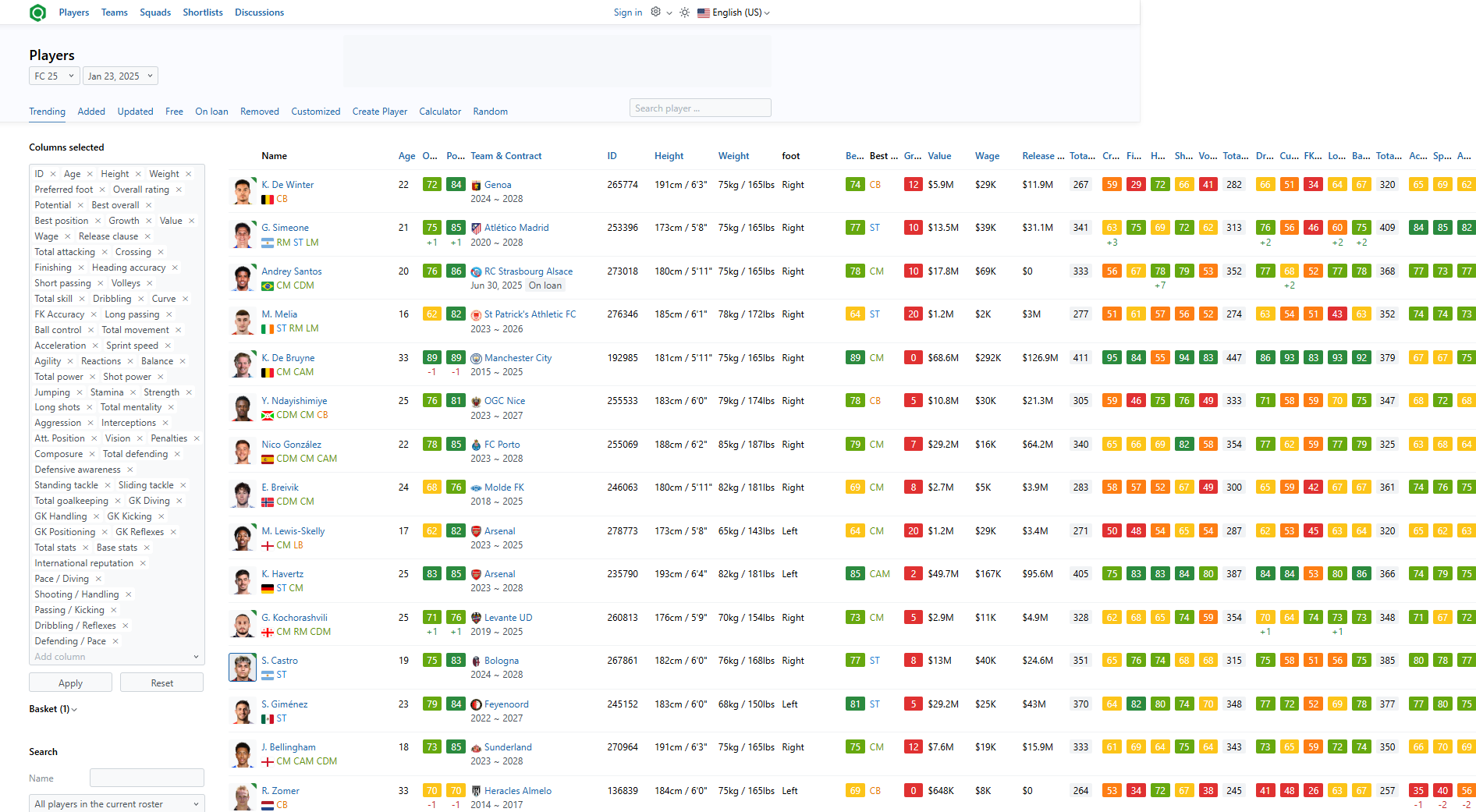The image size is (1476, 812).
Task: Open the St Patrick's Athletic FC link
Action: 530,314
